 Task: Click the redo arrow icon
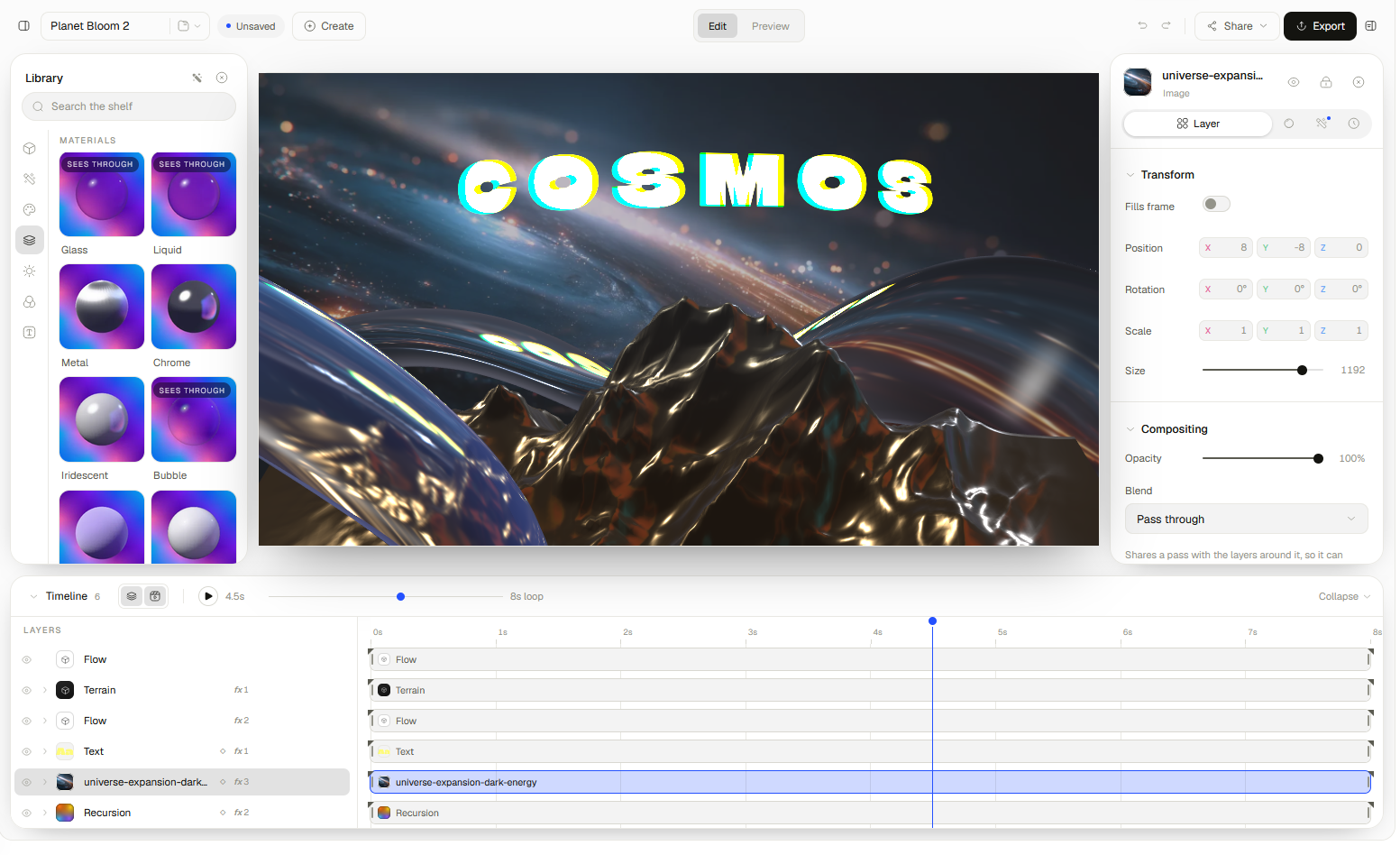pos(1166,26)
